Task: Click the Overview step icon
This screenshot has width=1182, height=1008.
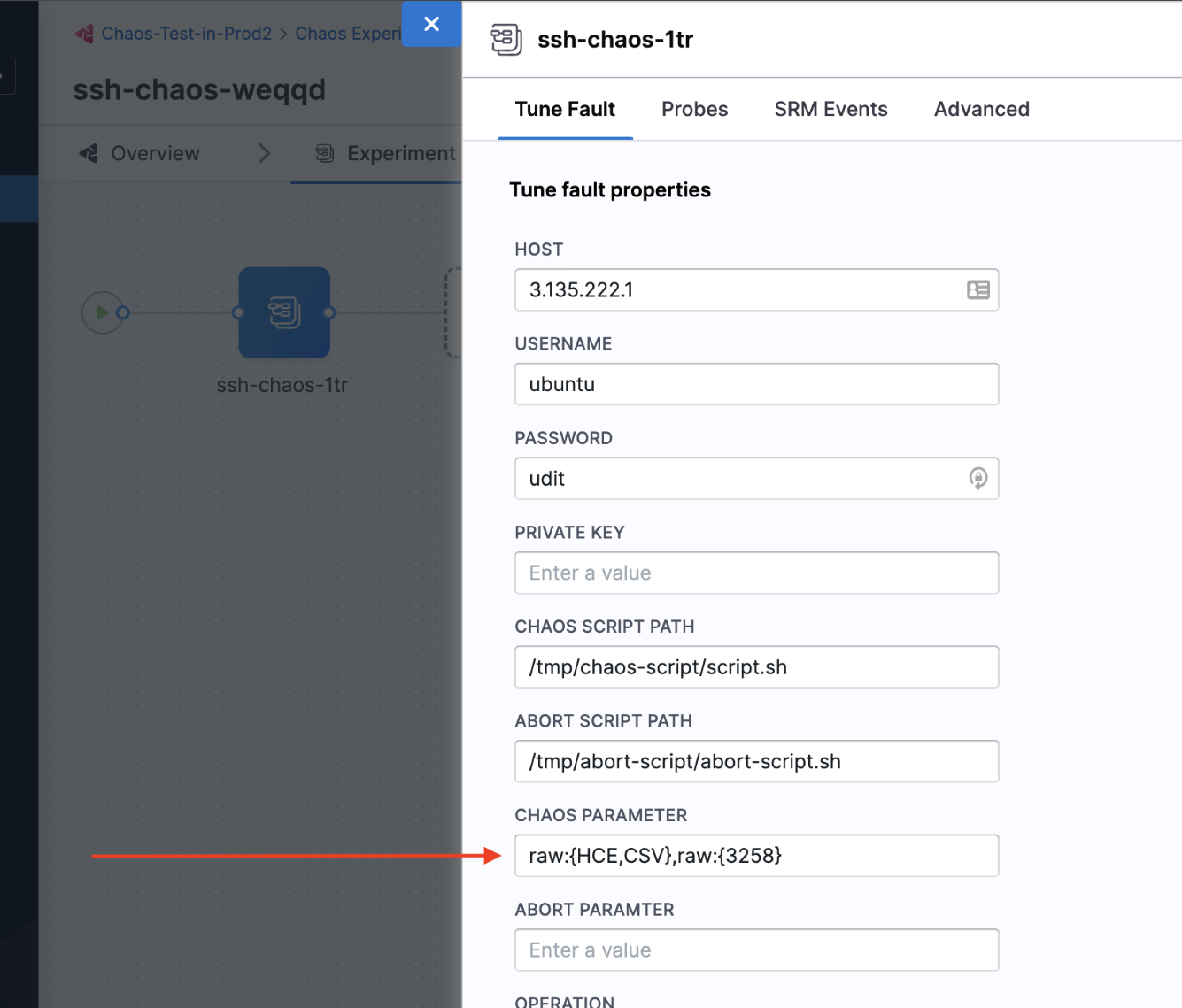Action: click(89, 153)
